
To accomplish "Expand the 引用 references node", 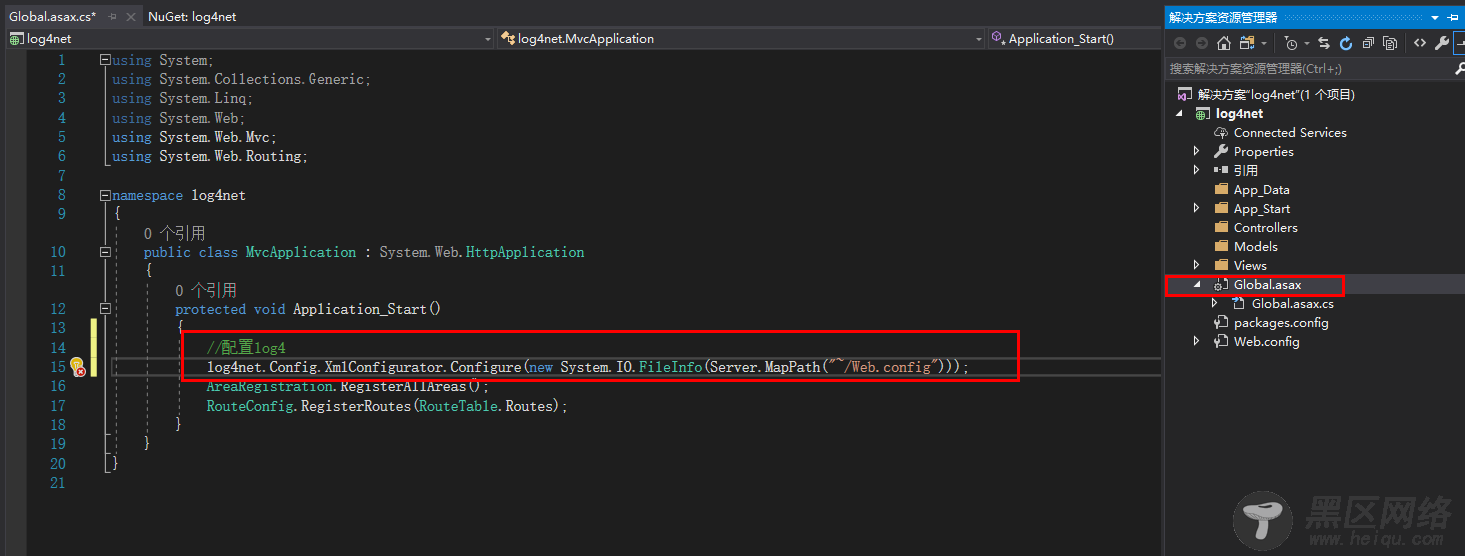I will pyautogui.click(x=1197, y=171).
